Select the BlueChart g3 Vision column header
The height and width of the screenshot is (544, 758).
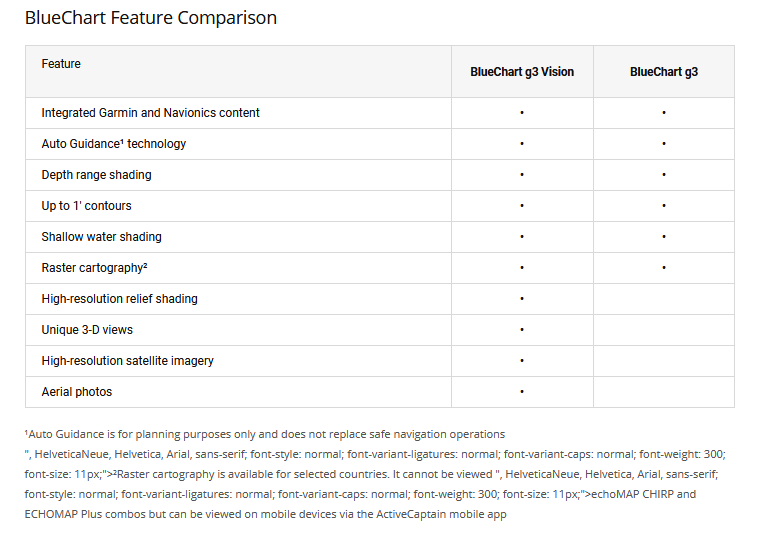point(522,72)
